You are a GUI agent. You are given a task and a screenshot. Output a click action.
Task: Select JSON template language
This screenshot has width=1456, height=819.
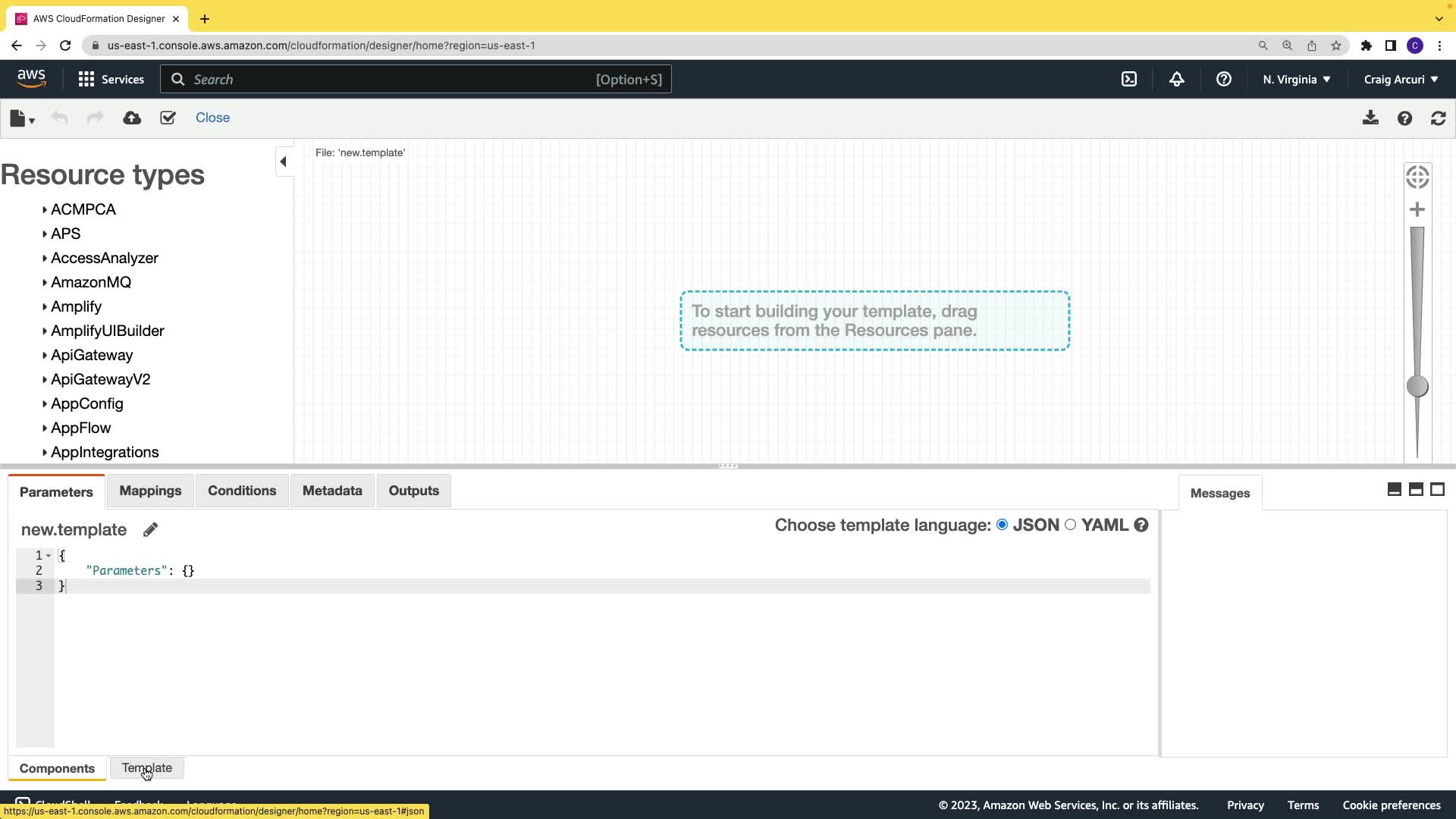coord(1002,525)
